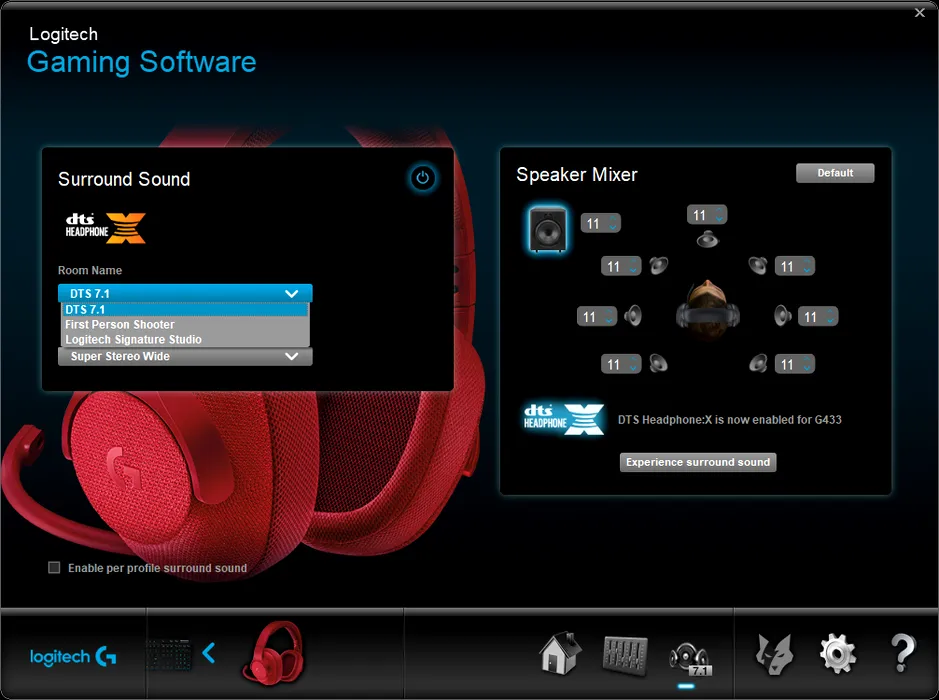The height and width of the screenshot is (700, 939).
Task: Click the Default button in Speaker Mixer
Action: click(x=835, y=173)
